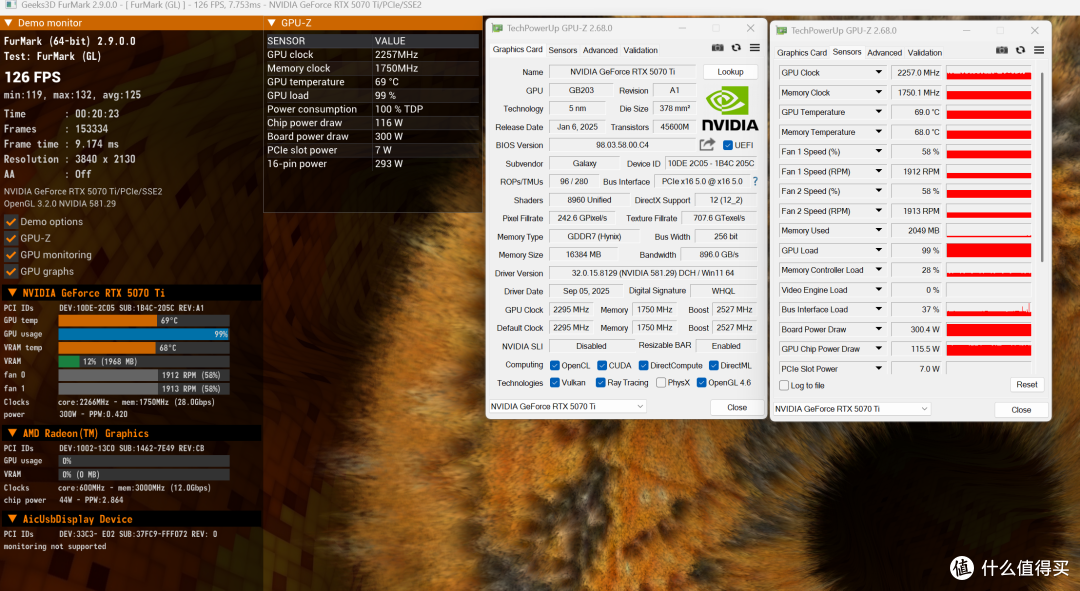Collapse the AMD Radeon(TM) Graphics section
The height and width of the screenshot is (591, 1080).
[x=12, y=433]
